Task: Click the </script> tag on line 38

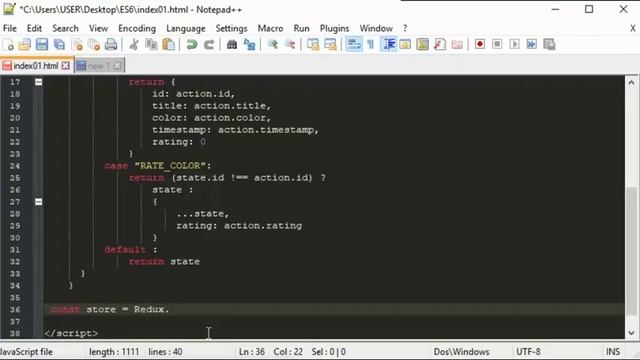Action: point(71,333)
